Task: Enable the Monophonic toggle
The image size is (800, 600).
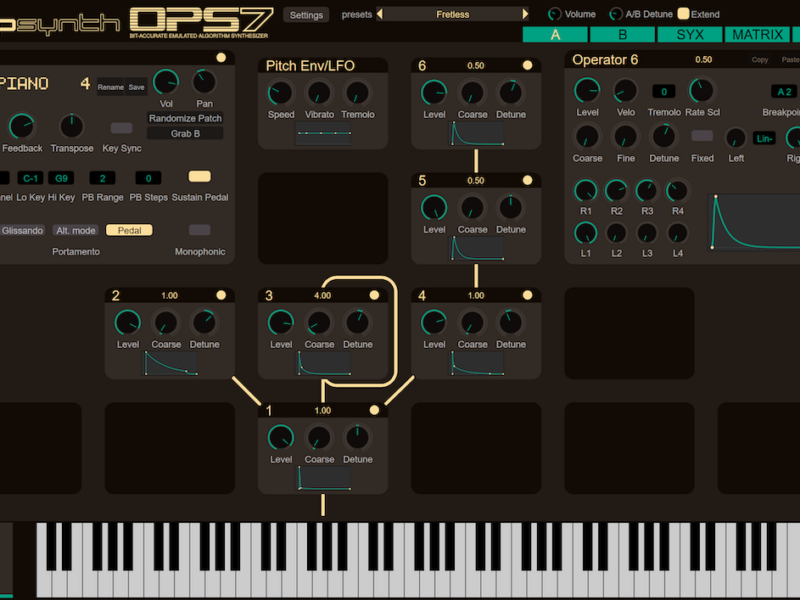Action: click(x=199, y=230)
